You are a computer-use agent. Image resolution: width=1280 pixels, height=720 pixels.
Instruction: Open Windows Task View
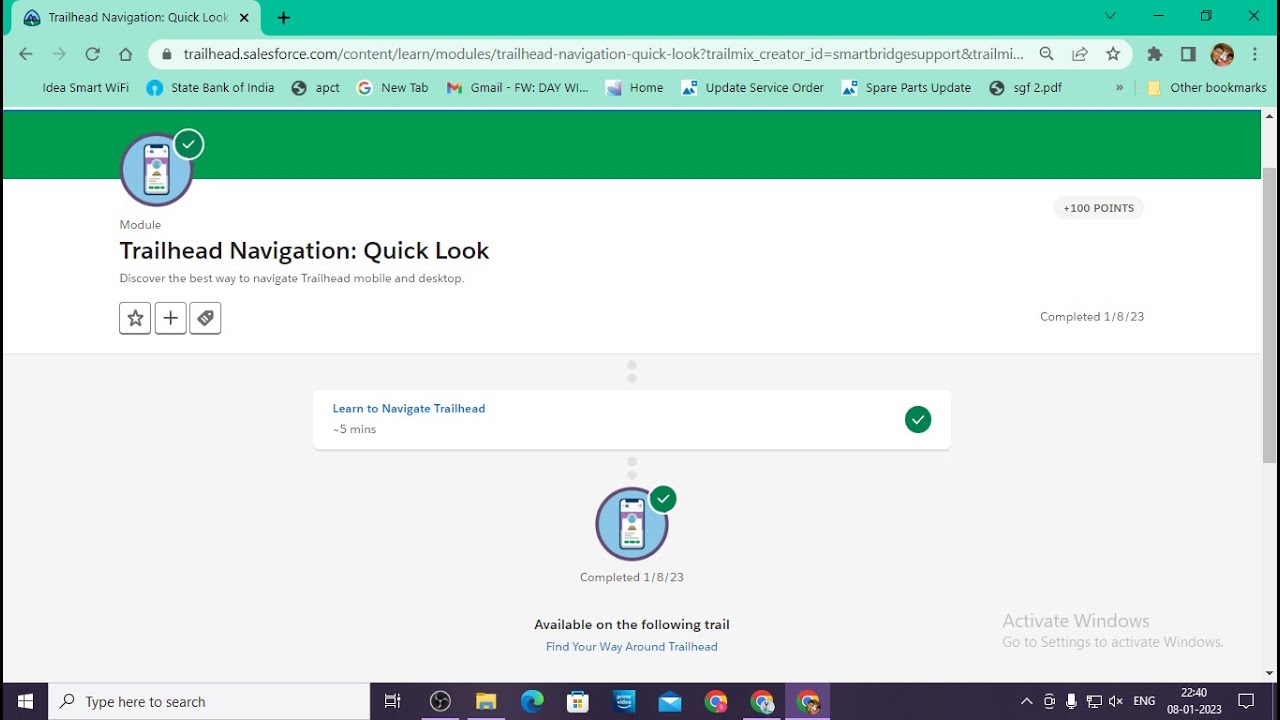coord(393,702)
